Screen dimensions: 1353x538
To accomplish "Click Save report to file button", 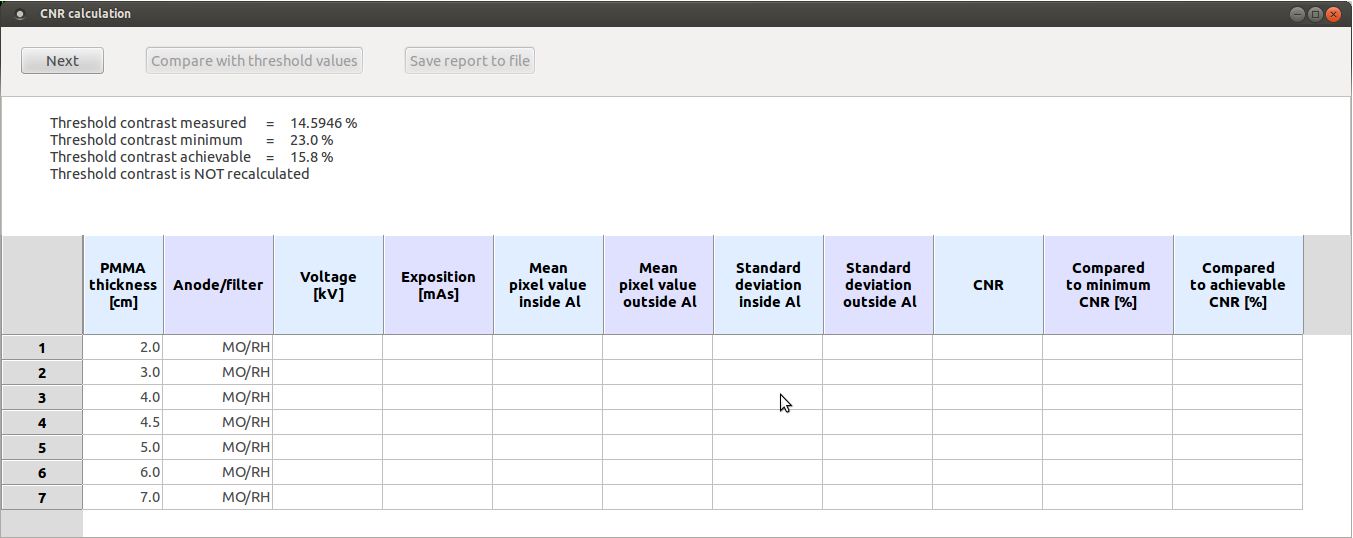I will click(x=470, y=61).
